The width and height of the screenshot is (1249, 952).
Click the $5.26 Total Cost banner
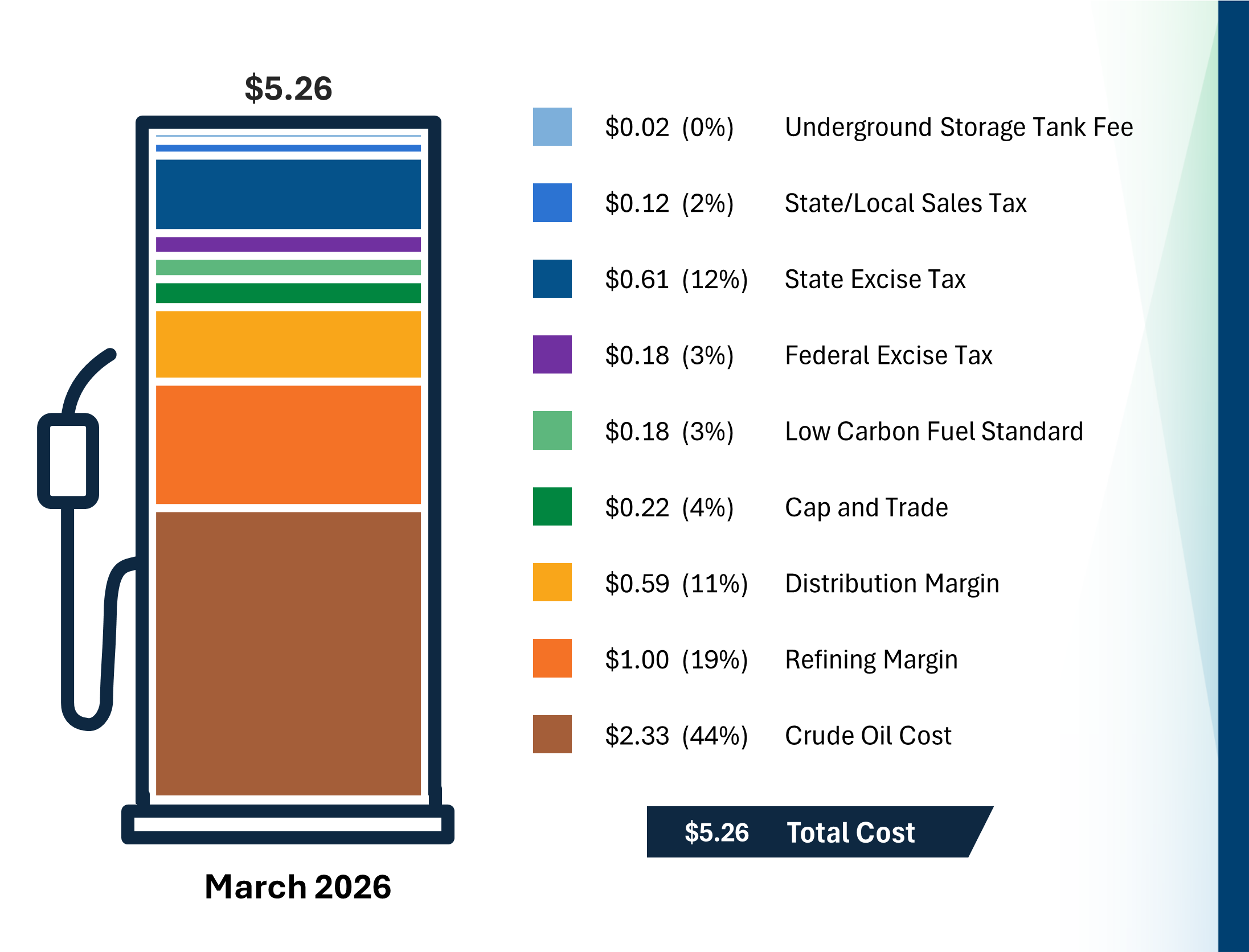point(820,832)
